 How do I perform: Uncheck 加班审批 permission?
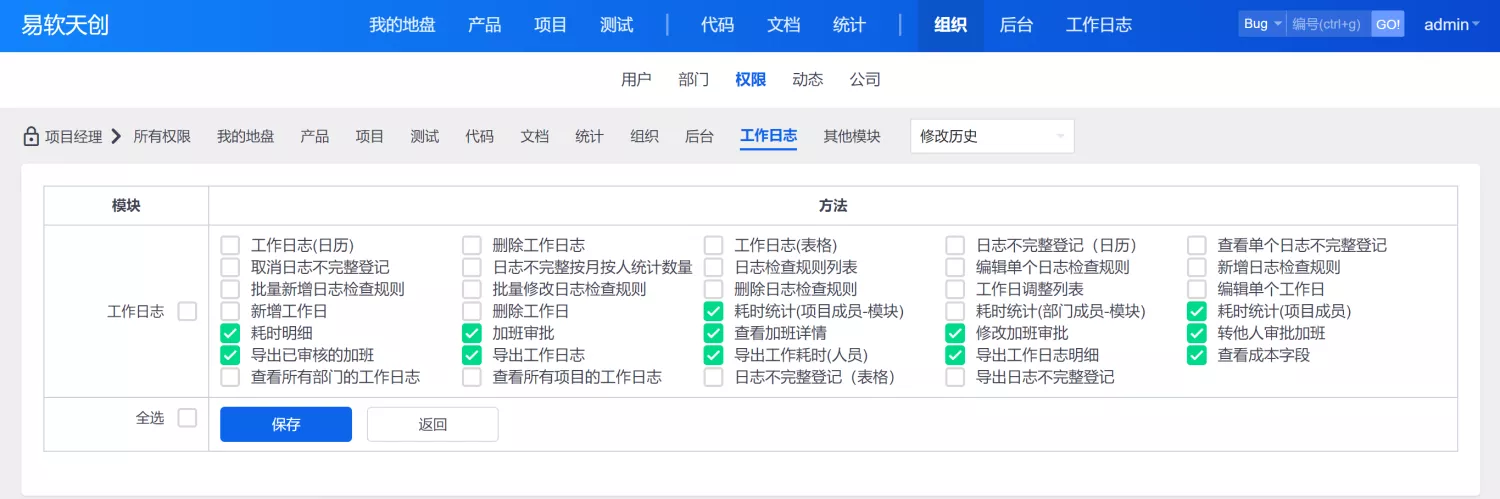(472, 333)
